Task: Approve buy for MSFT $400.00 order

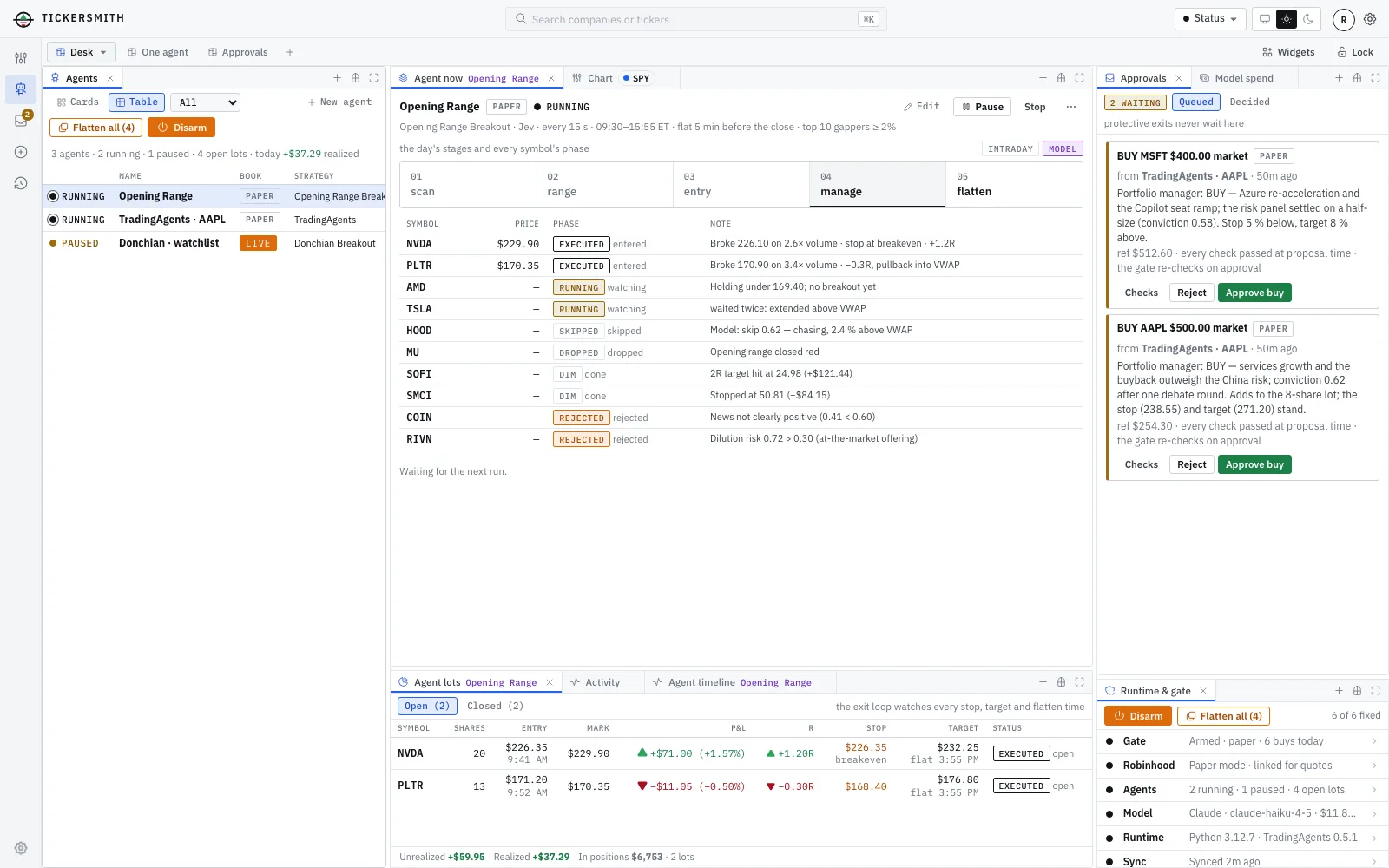Action: [1254, 293]
